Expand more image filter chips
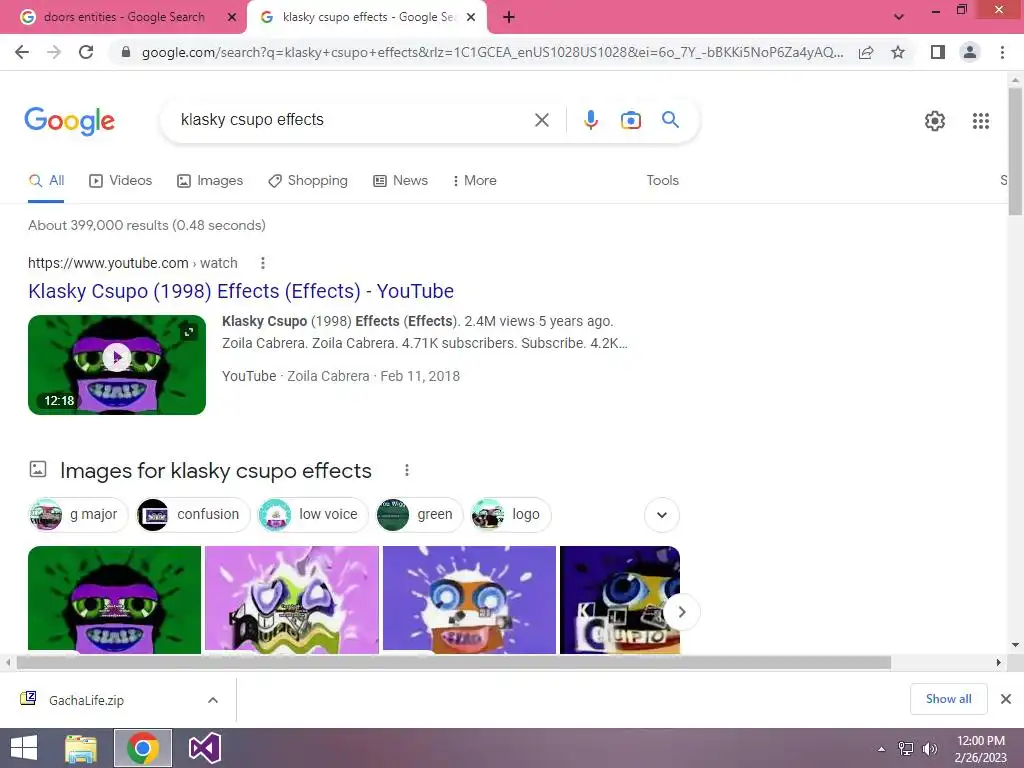1024x768 pixels. [x=662, y=515]
